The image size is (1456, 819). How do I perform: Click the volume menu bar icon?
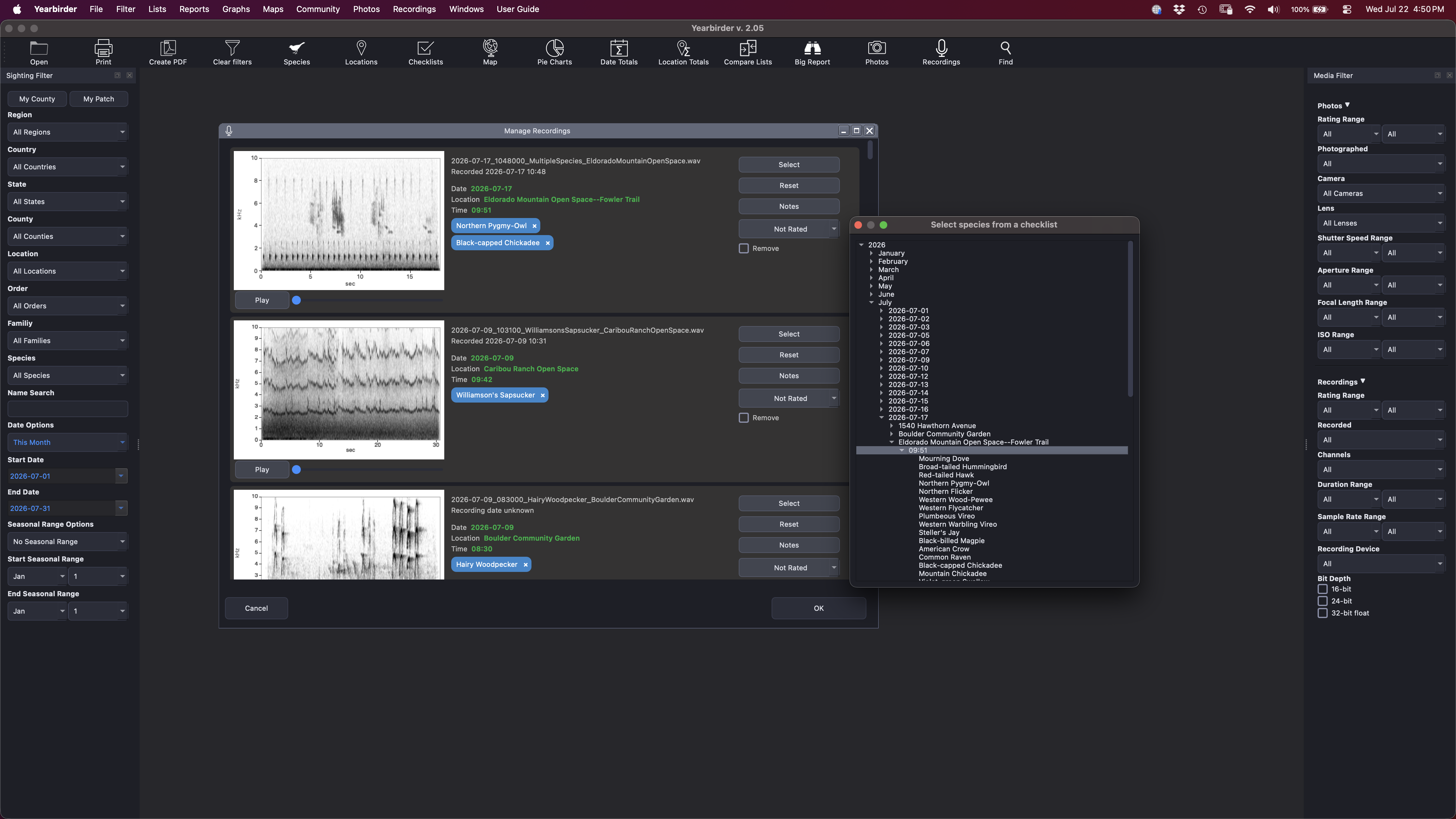(x=1273, y=9)
